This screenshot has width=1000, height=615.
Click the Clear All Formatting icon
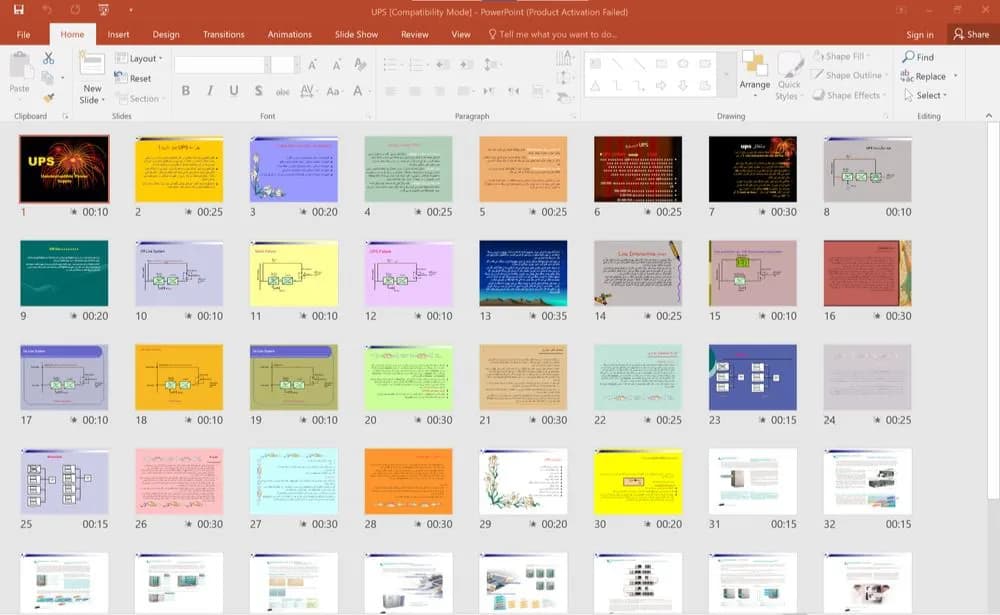(360, 64)
